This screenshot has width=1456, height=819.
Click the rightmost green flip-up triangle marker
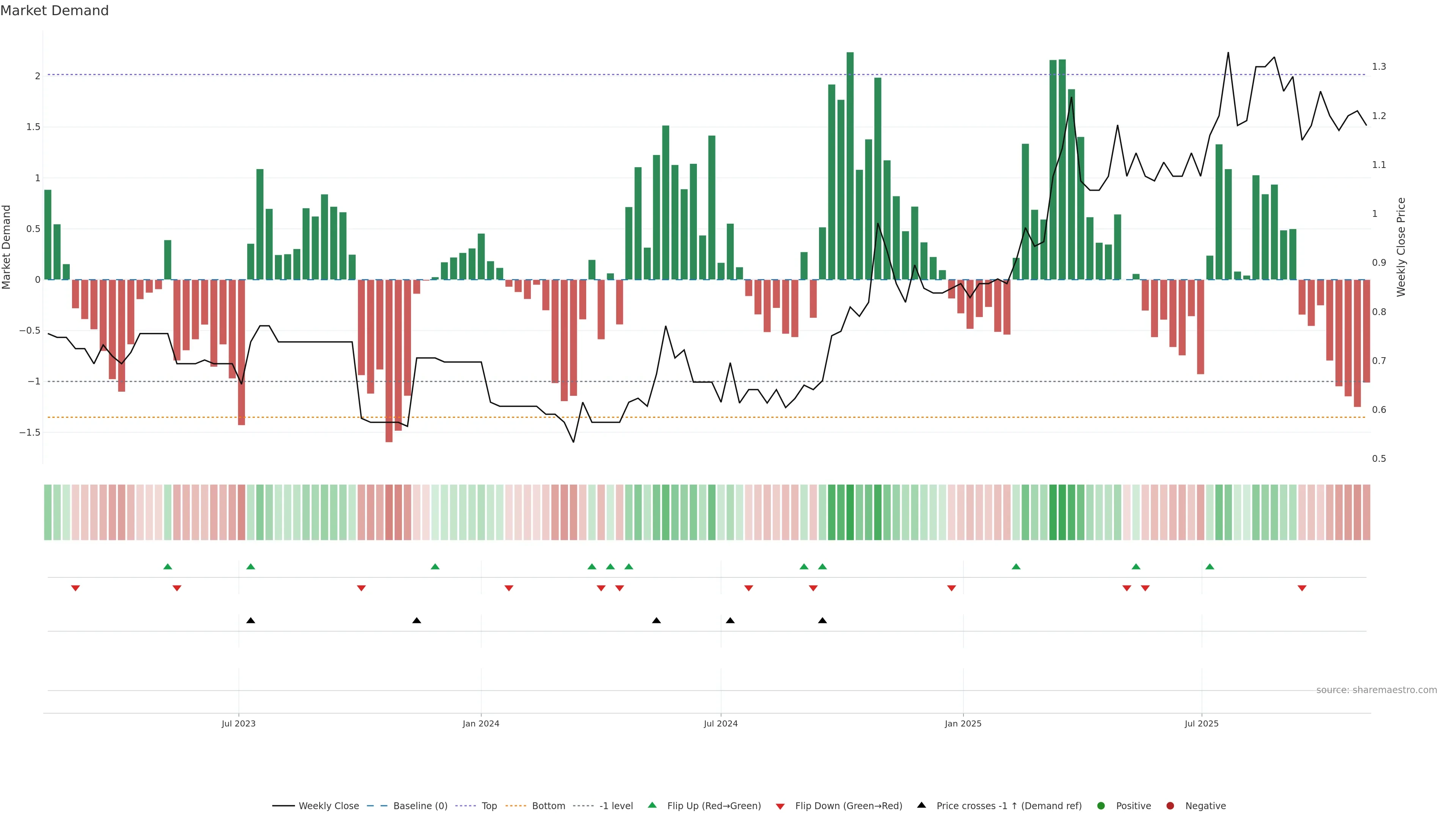1210,567
